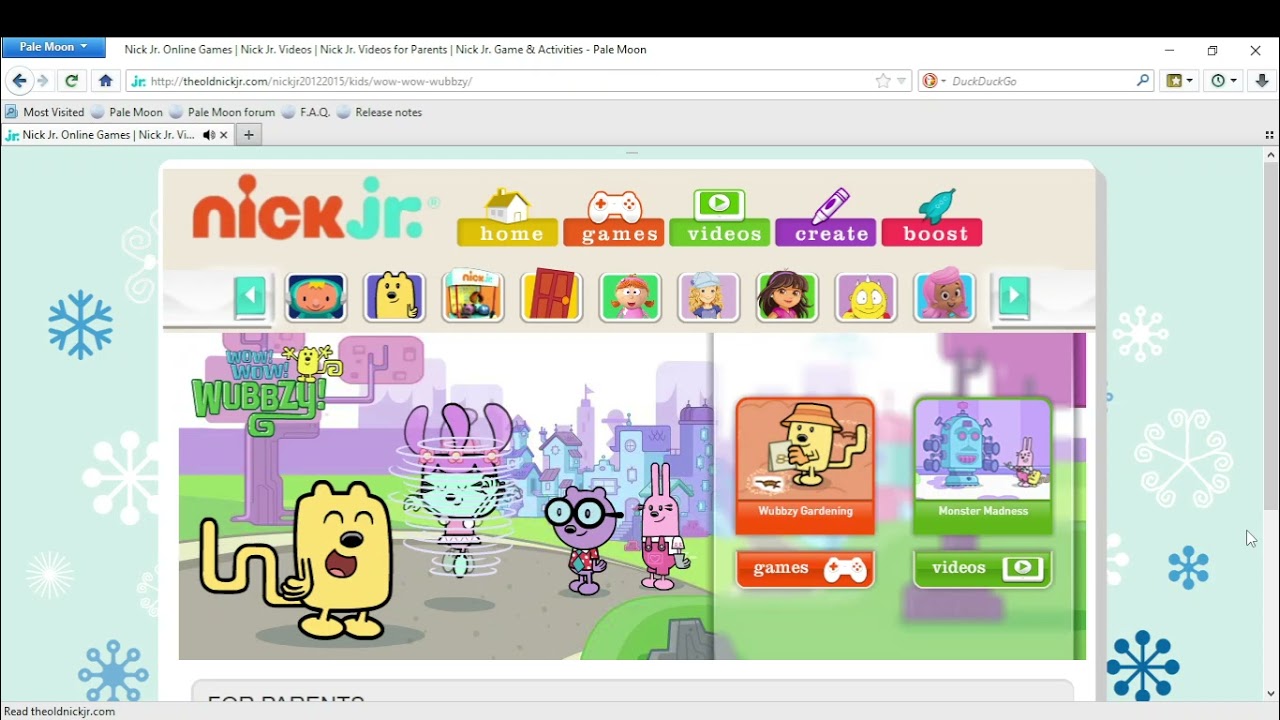
Task: Go back to the previous page
Action: (x=19, y=81)
